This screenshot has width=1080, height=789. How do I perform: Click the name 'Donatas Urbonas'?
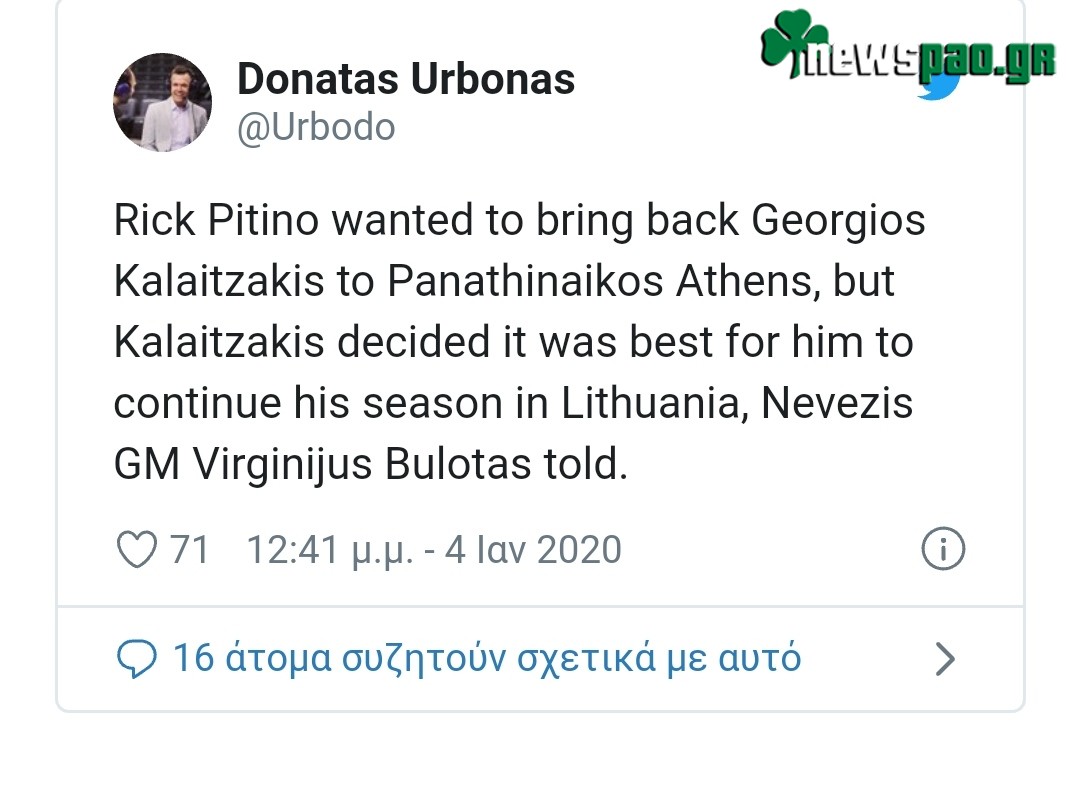[406, 79]
